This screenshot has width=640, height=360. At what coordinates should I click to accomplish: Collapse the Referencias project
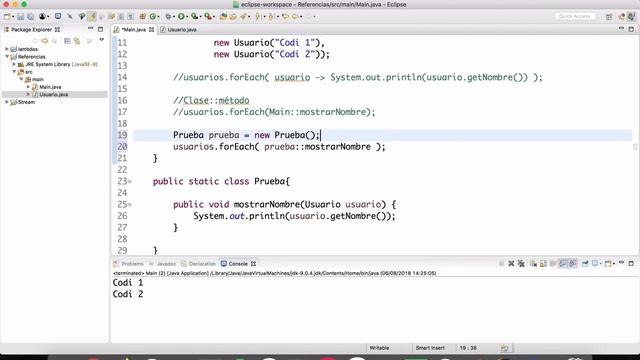click(7, 56)
